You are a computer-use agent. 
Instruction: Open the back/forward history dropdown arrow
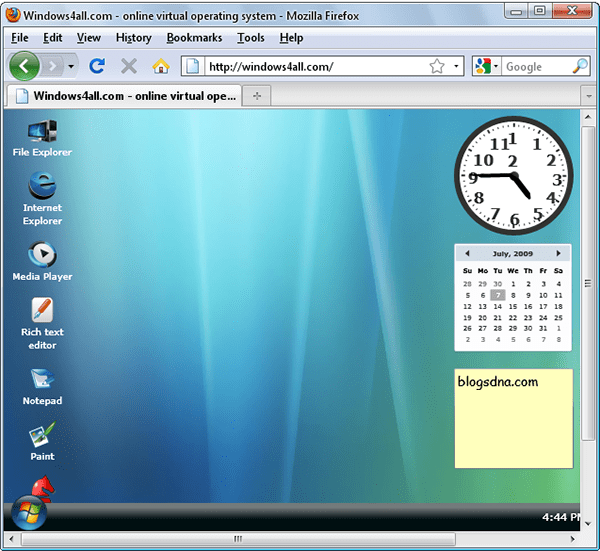71,67
